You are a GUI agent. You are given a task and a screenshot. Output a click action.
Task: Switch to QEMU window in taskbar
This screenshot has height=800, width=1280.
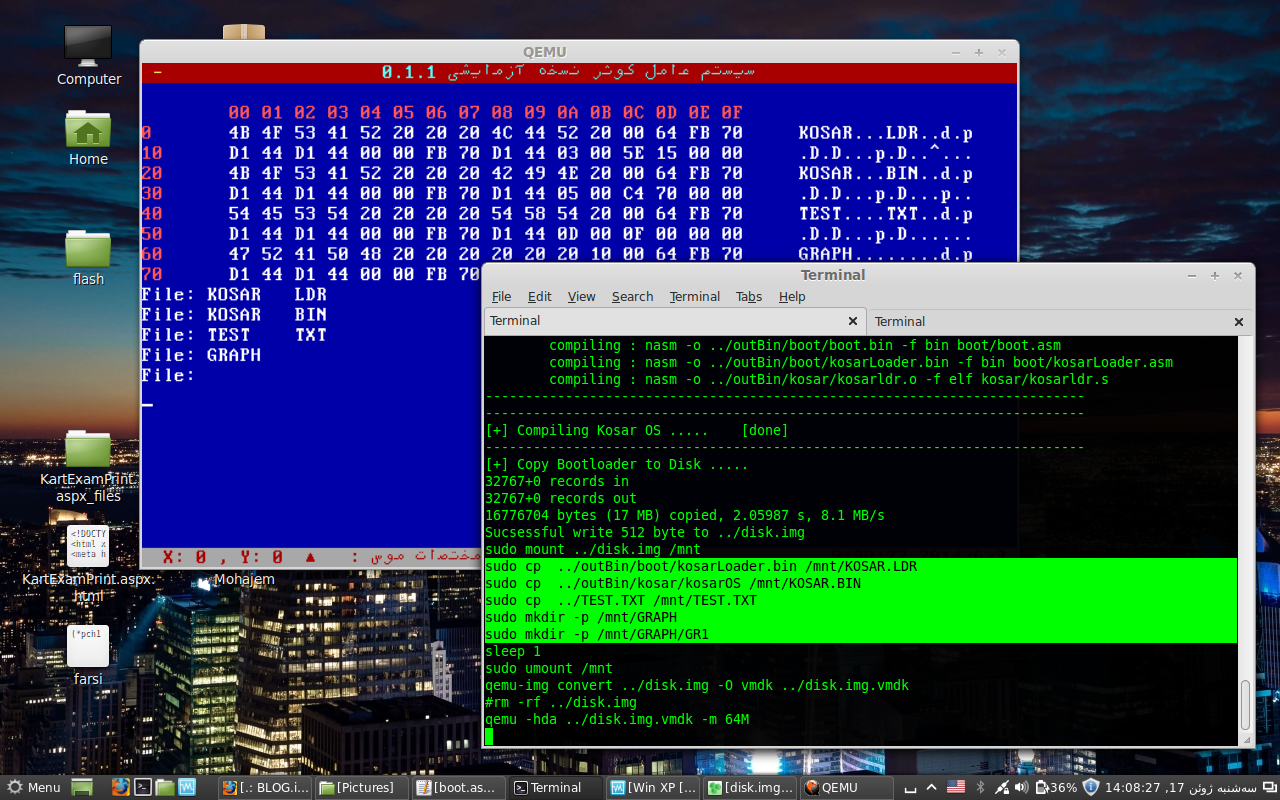pyautogui.click(x=845, y=787)
